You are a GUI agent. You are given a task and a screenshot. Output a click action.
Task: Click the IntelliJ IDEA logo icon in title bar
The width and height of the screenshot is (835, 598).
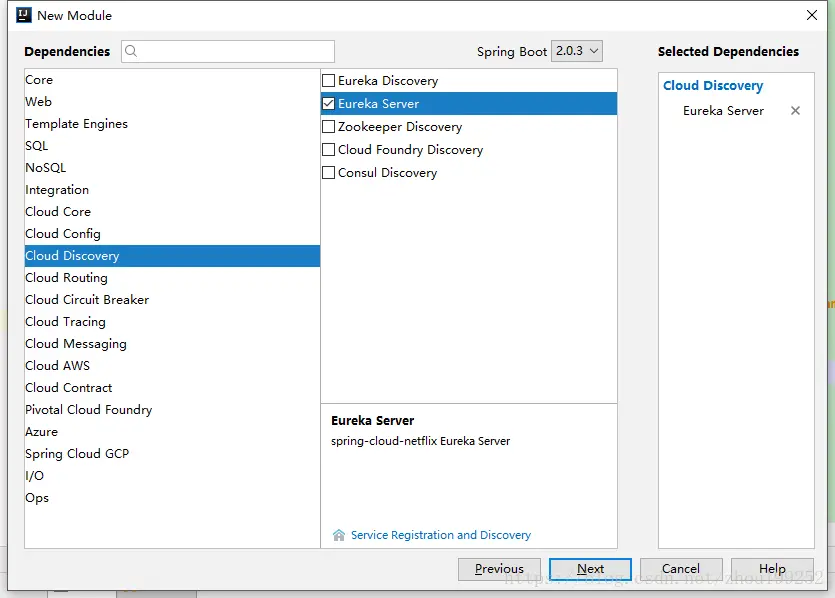(24, 15)
